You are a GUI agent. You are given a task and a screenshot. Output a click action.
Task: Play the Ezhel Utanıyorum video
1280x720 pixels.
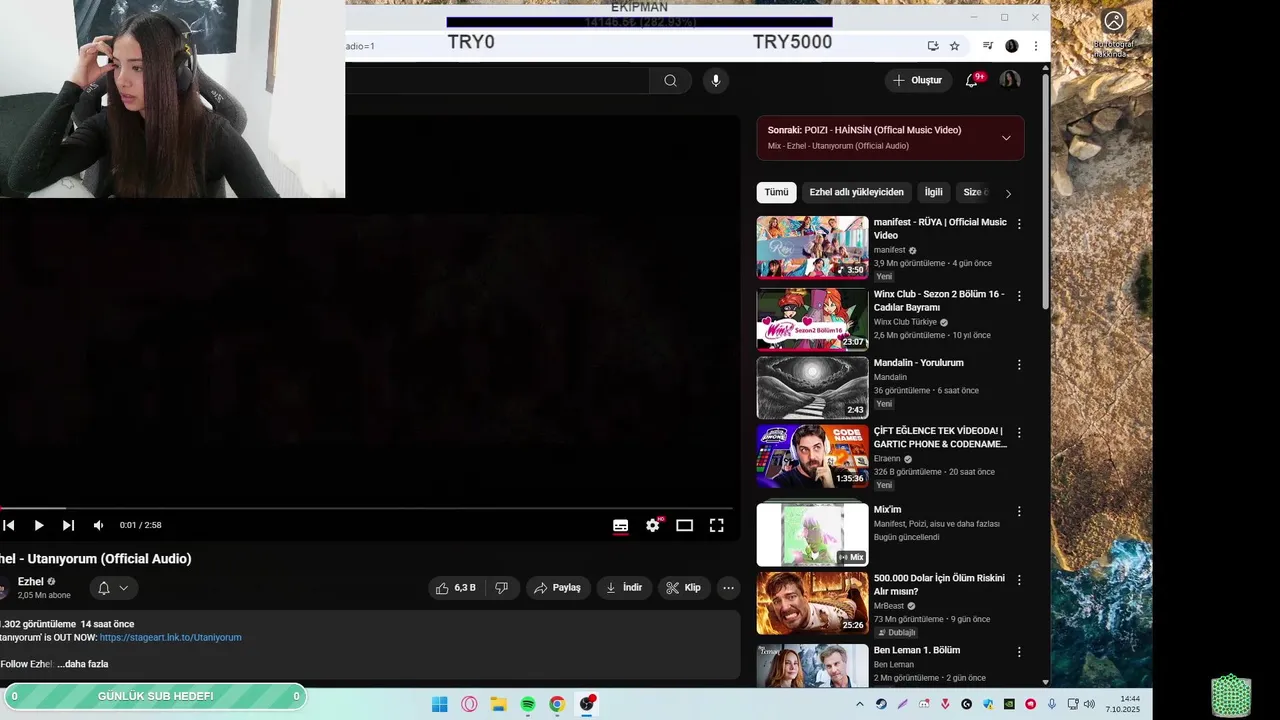pos(39,525)
